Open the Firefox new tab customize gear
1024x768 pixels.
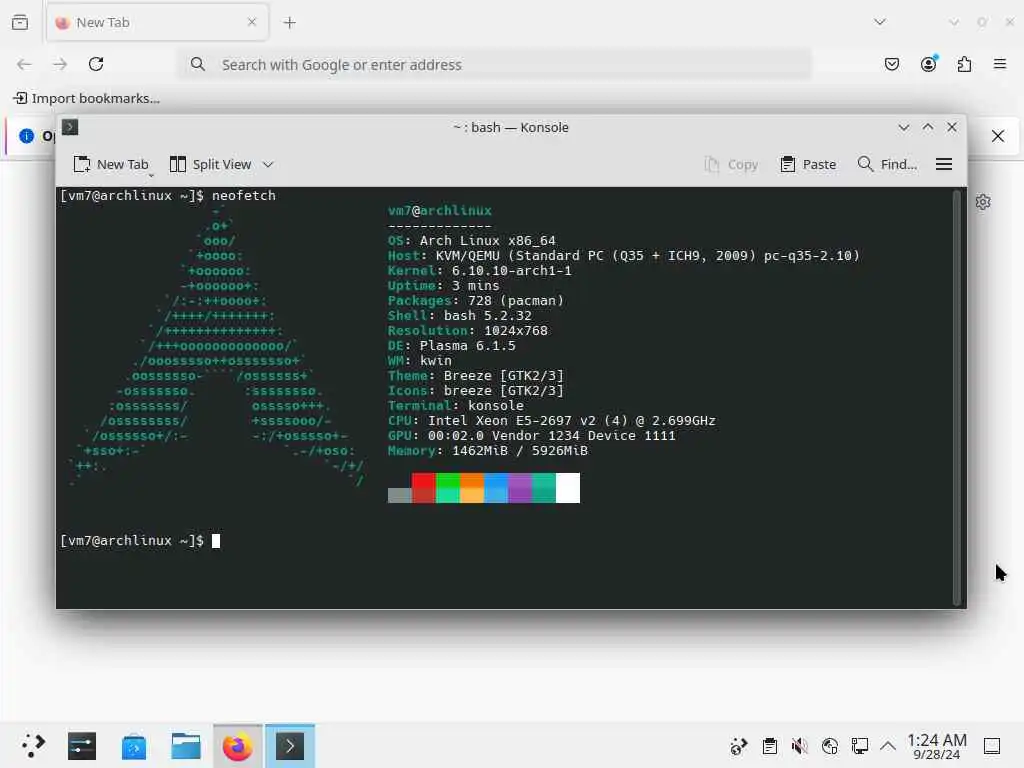tap(983, 202)
